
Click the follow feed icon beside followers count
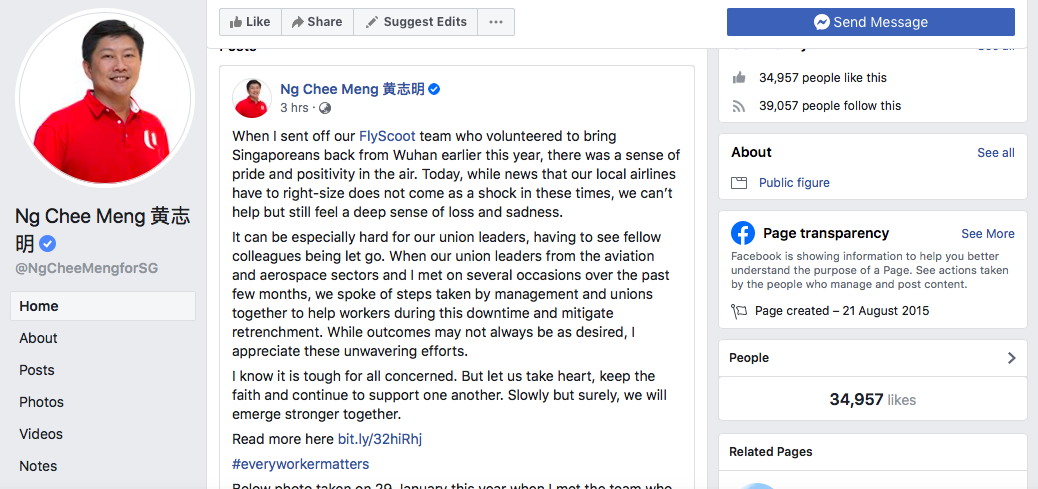pyautogui.click(x=739, y=106)
